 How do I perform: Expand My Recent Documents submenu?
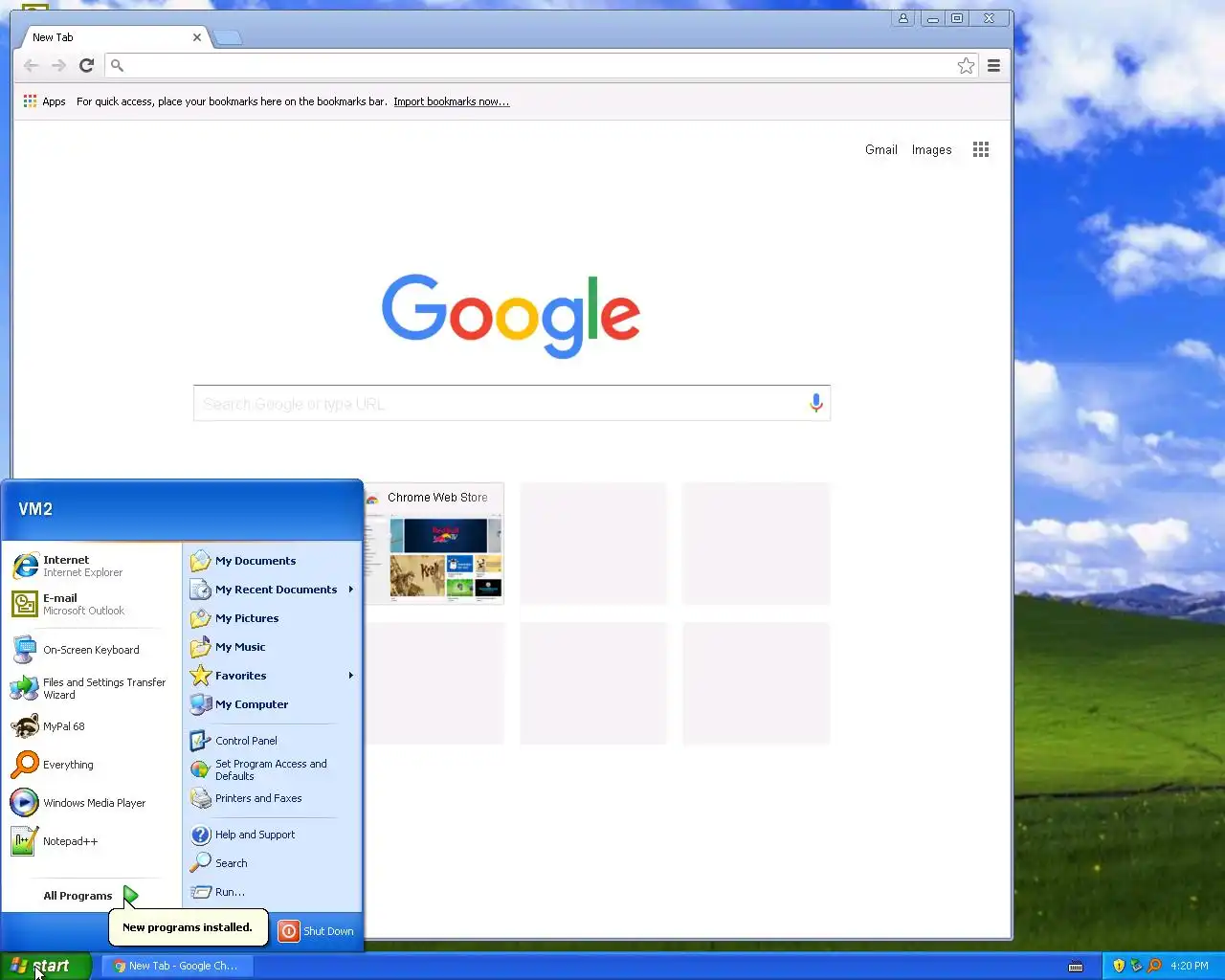[x=272, y=590]
